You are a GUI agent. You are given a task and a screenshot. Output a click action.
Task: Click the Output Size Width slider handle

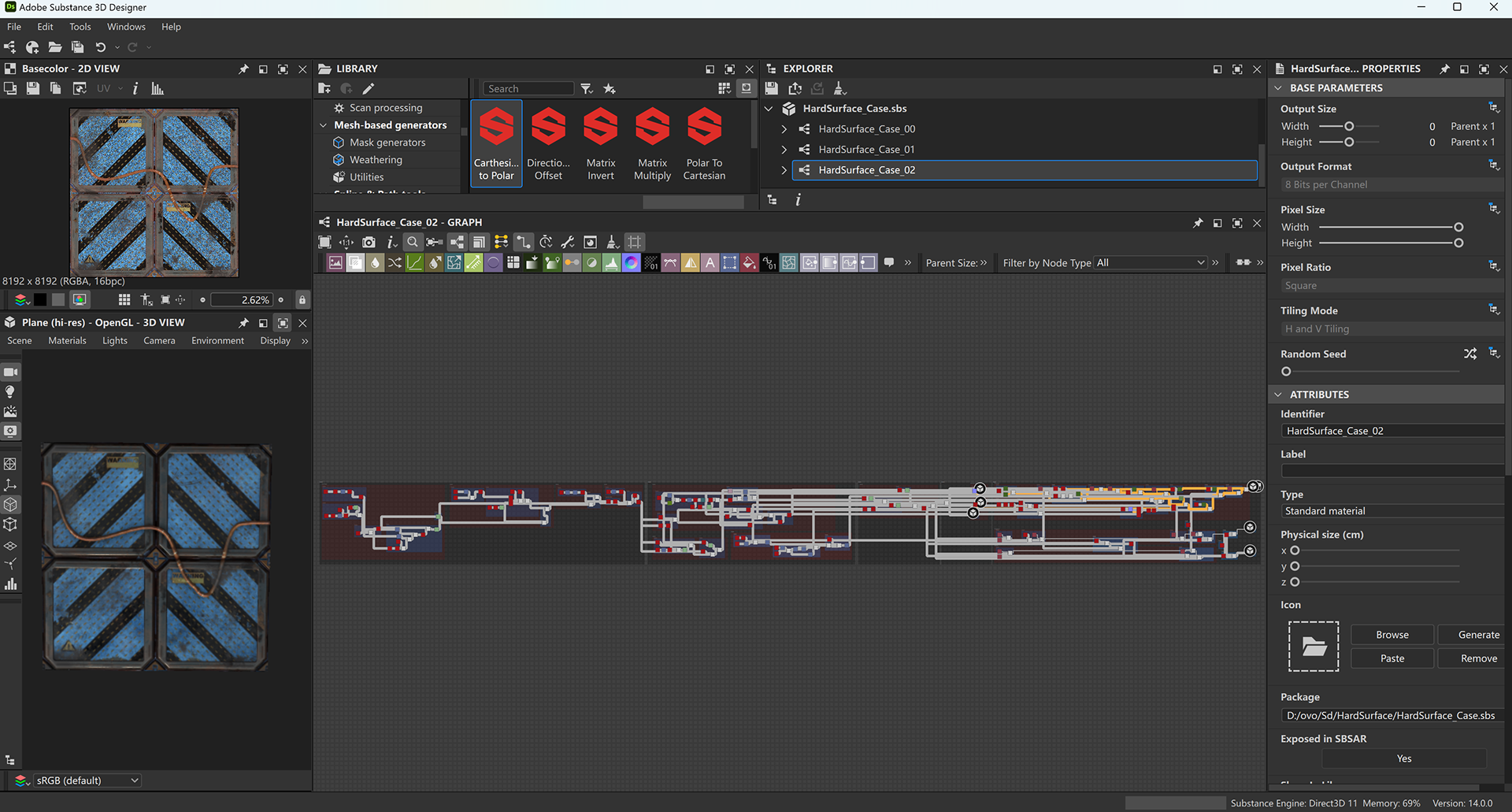[x=1349, y=126]
